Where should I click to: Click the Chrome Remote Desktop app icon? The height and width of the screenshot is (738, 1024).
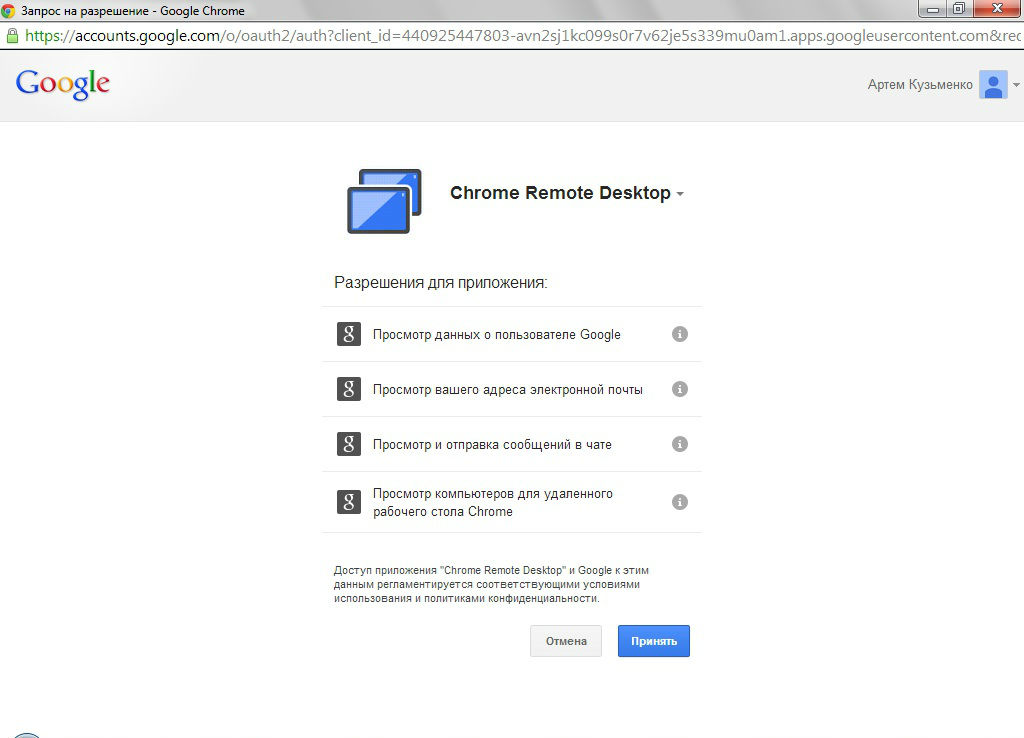click(384, 201)
